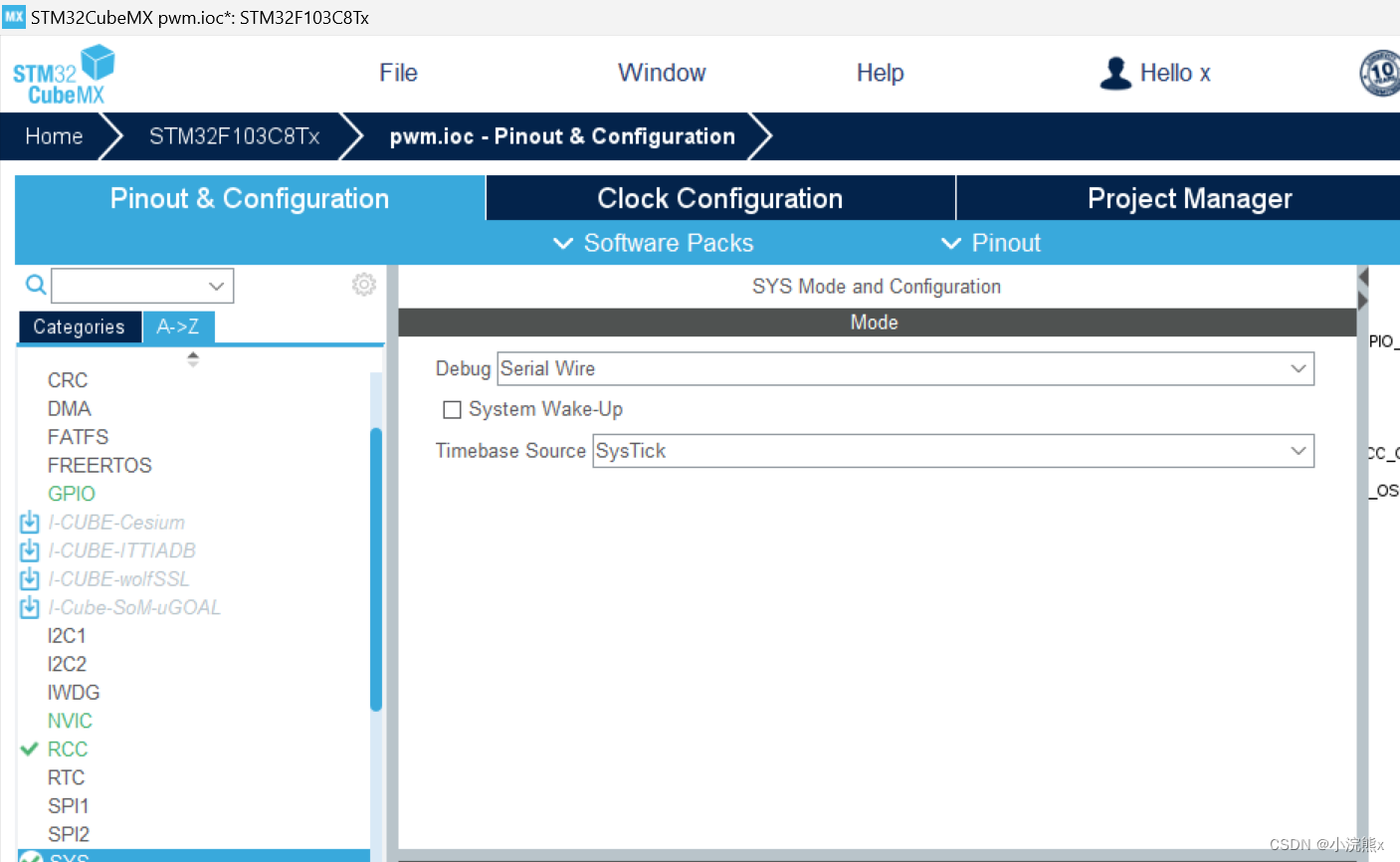Viewport: 1400px width, 862px height.
Task: Select FATFS in the peripheral list
Action: point(78,437)
